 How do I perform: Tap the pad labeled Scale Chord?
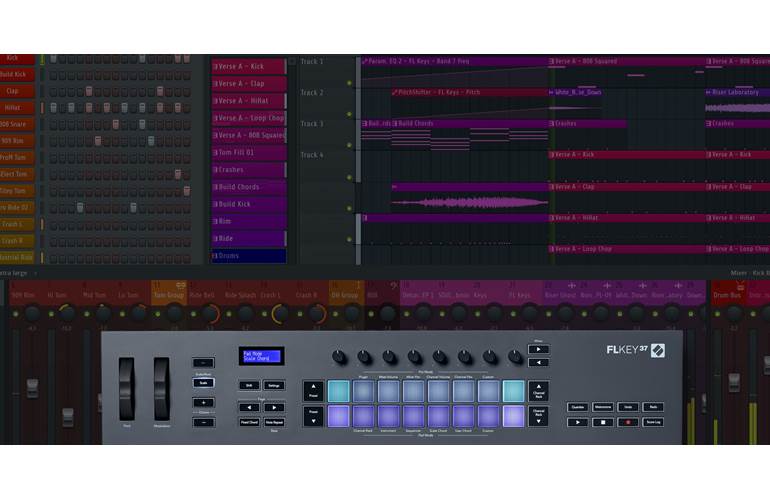tap(439, 416)
